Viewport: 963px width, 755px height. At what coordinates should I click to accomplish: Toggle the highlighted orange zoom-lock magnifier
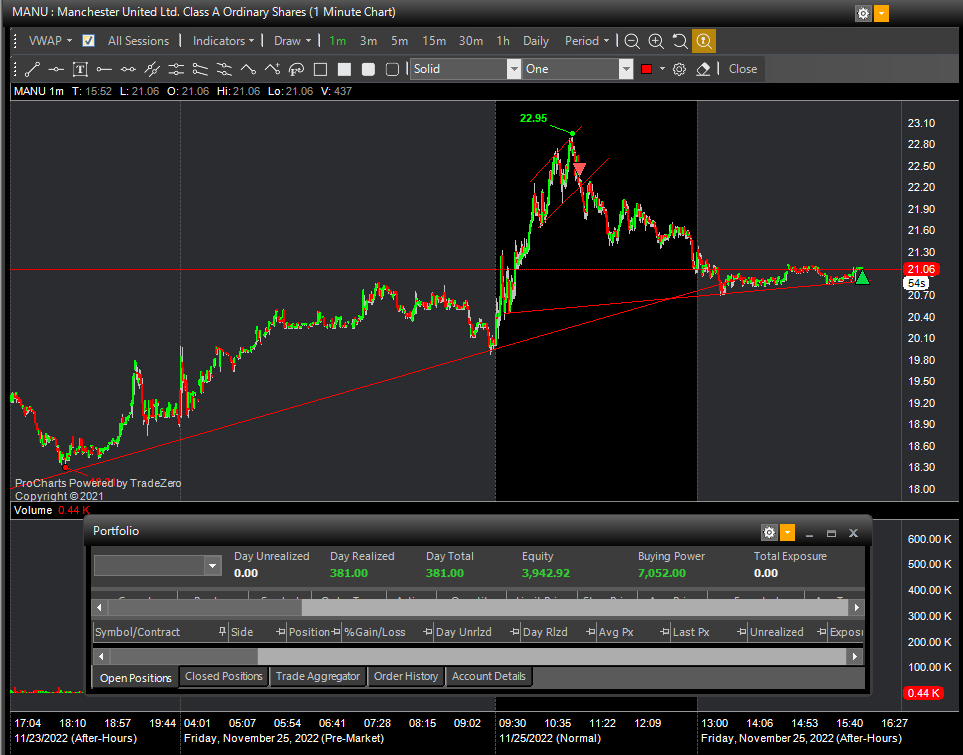[704, 41]
